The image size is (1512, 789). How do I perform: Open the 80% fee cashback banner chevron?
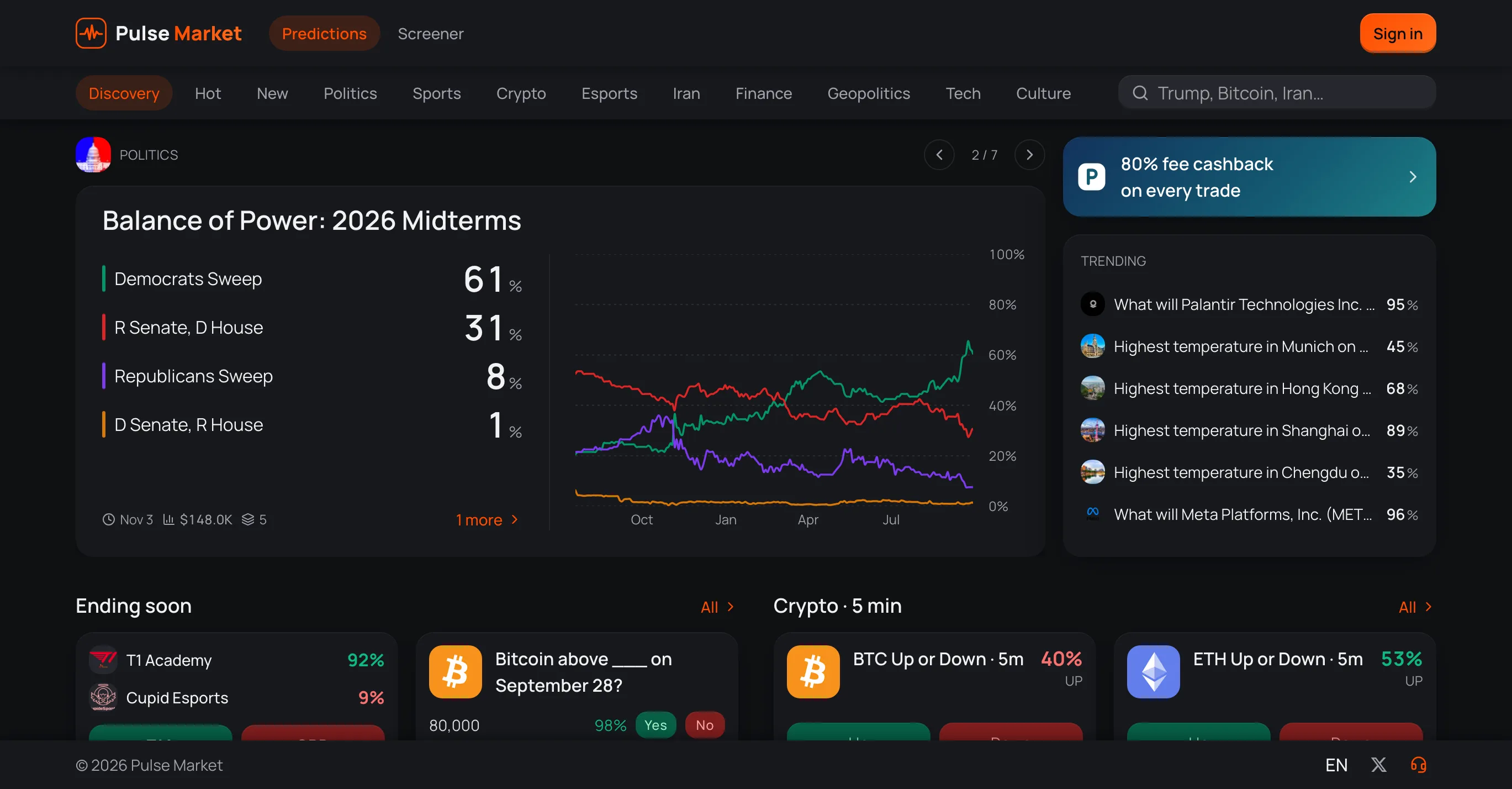click(1413, 177)
